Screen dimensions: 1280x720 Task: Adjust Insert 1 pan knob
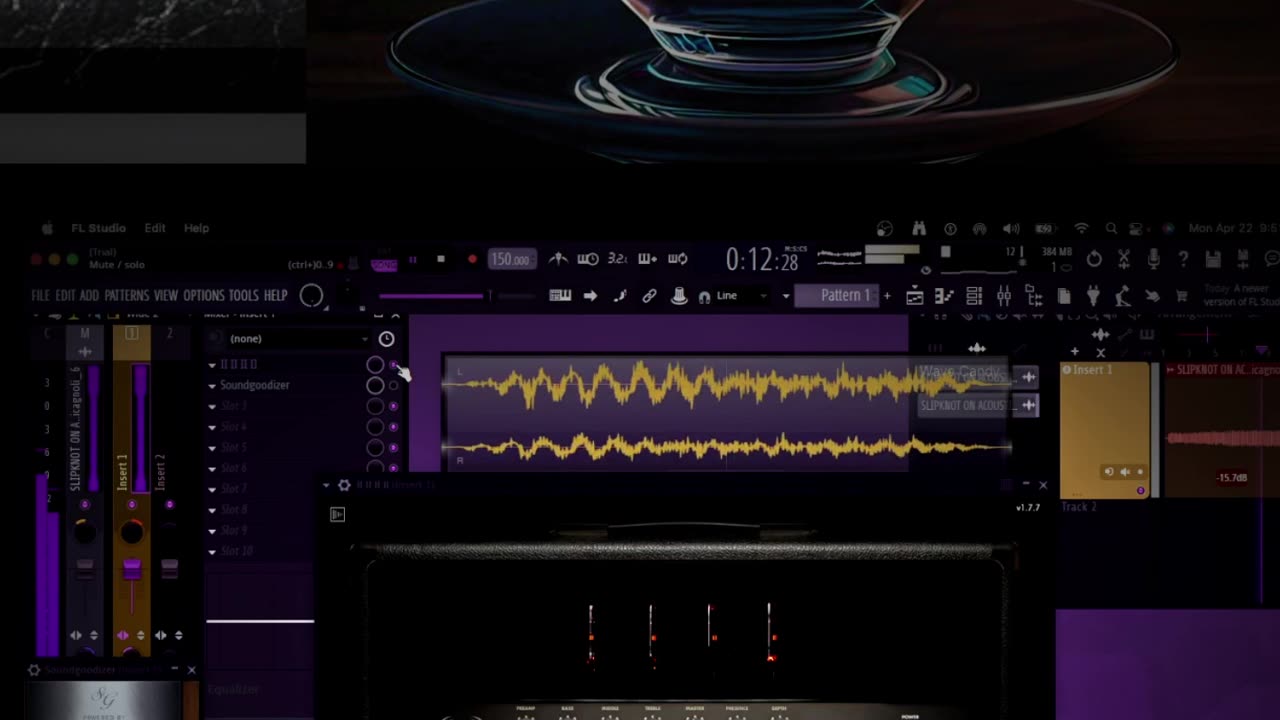[131, 533]
